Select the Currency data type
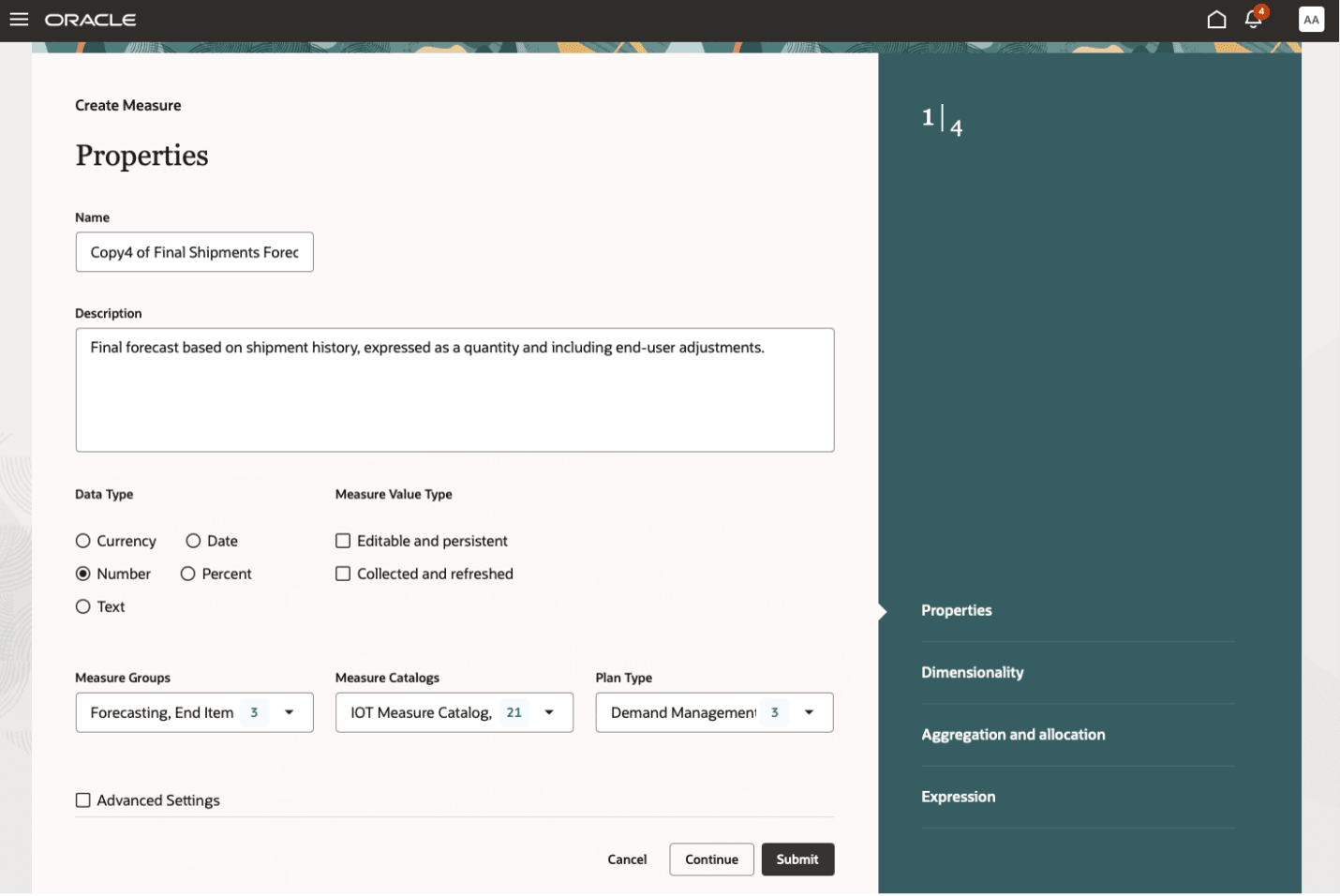The height and width of the screenshot is (896, 1340). 82,541
